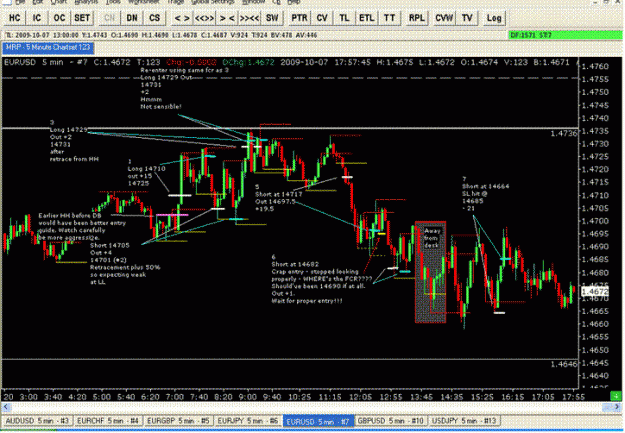
Task: Click the 1.4700 price axis label
Action: (x=595, y=221)
